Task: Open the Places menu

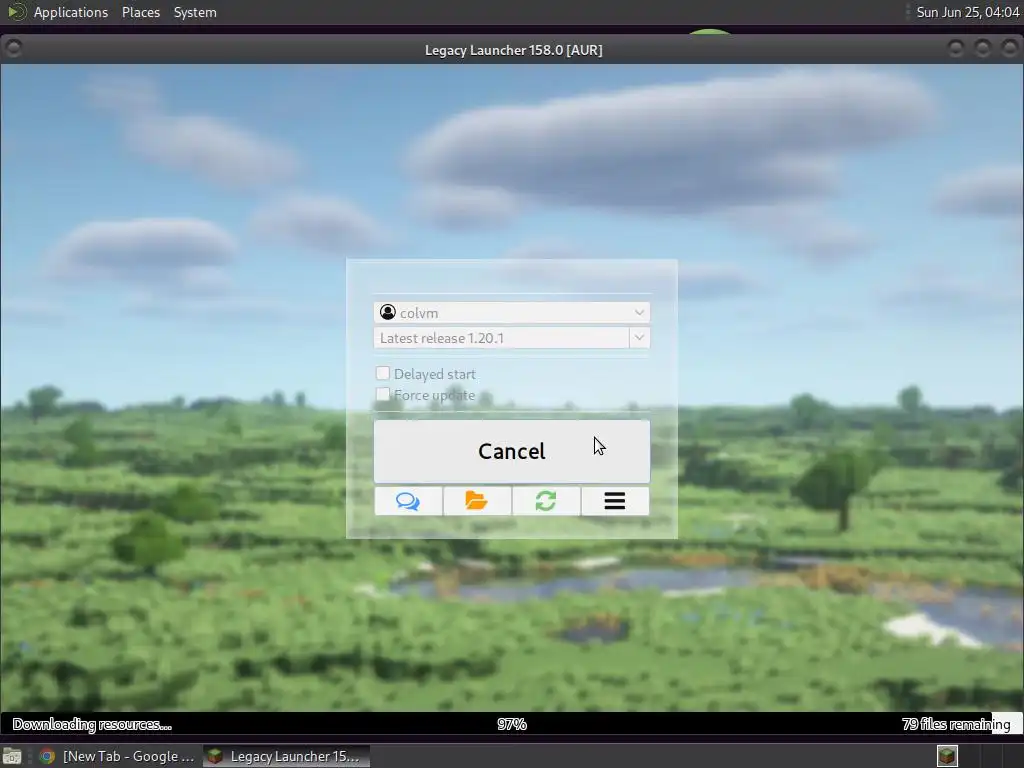Action: pyautogui.click(x=141, y=12)
